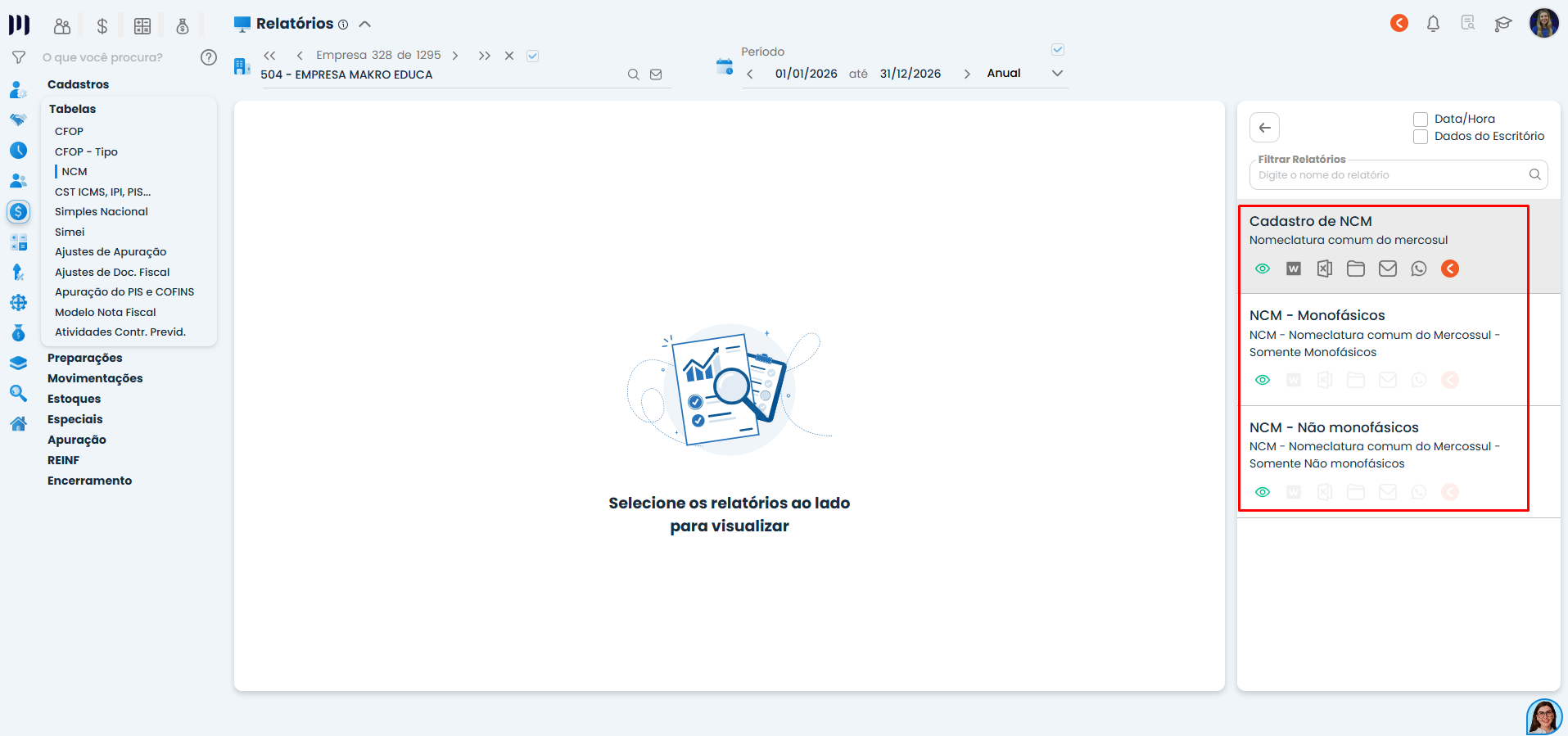Export Cadastro de NCM to Excel
Viewport: 1568px width, 736px height.
coord(1324,269)
